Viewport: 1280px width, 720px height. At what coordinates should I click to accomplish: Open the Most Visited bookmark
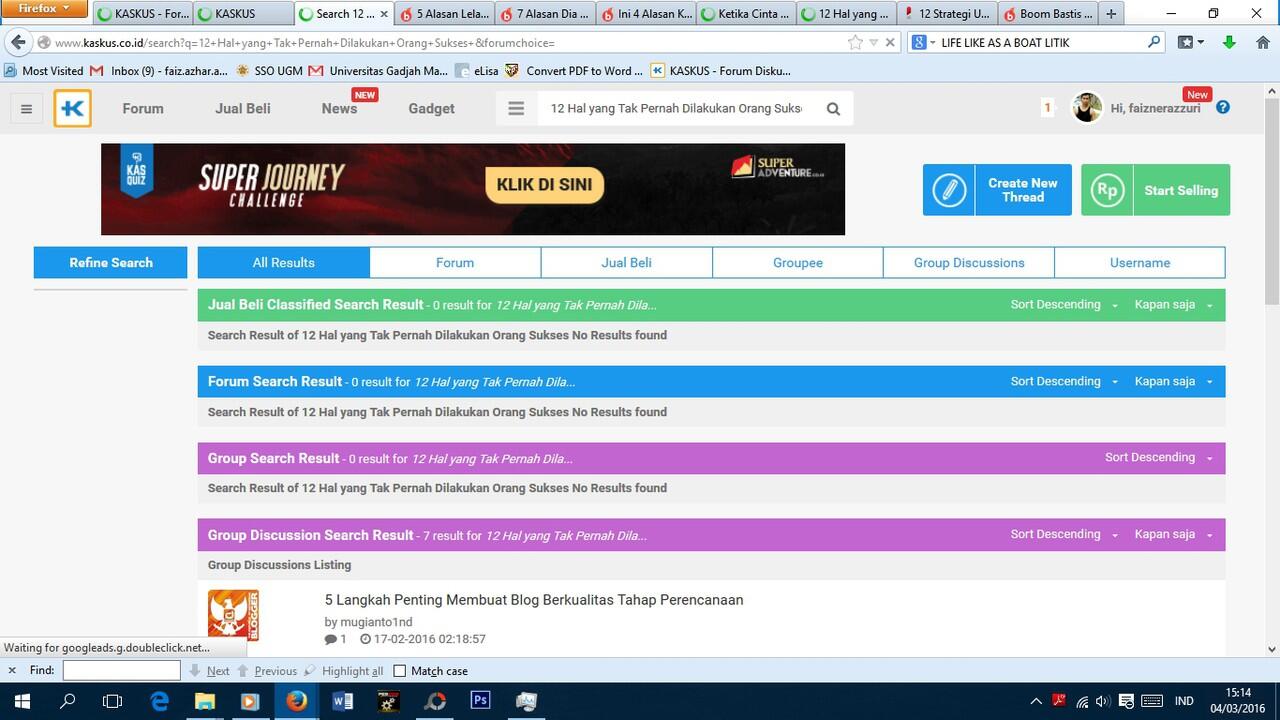click(44, 71)
